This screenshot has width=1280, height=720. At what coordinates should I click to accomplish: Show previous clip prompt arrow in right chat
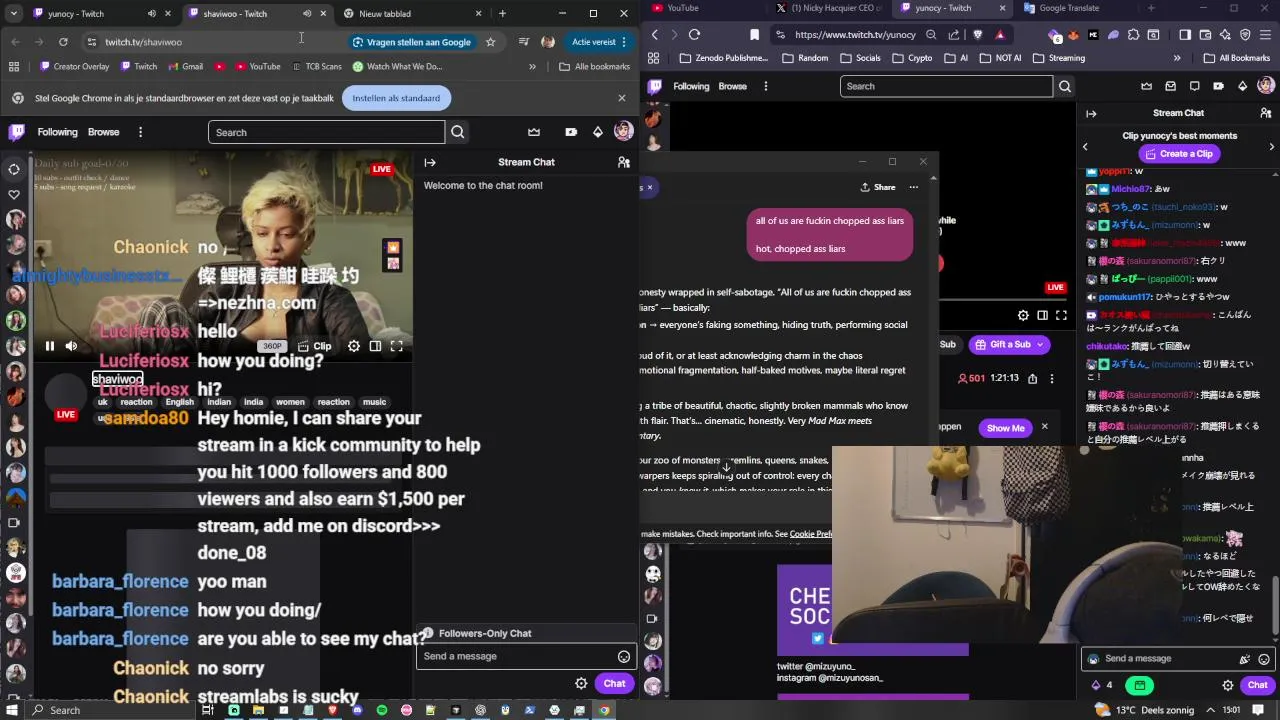1085,147
